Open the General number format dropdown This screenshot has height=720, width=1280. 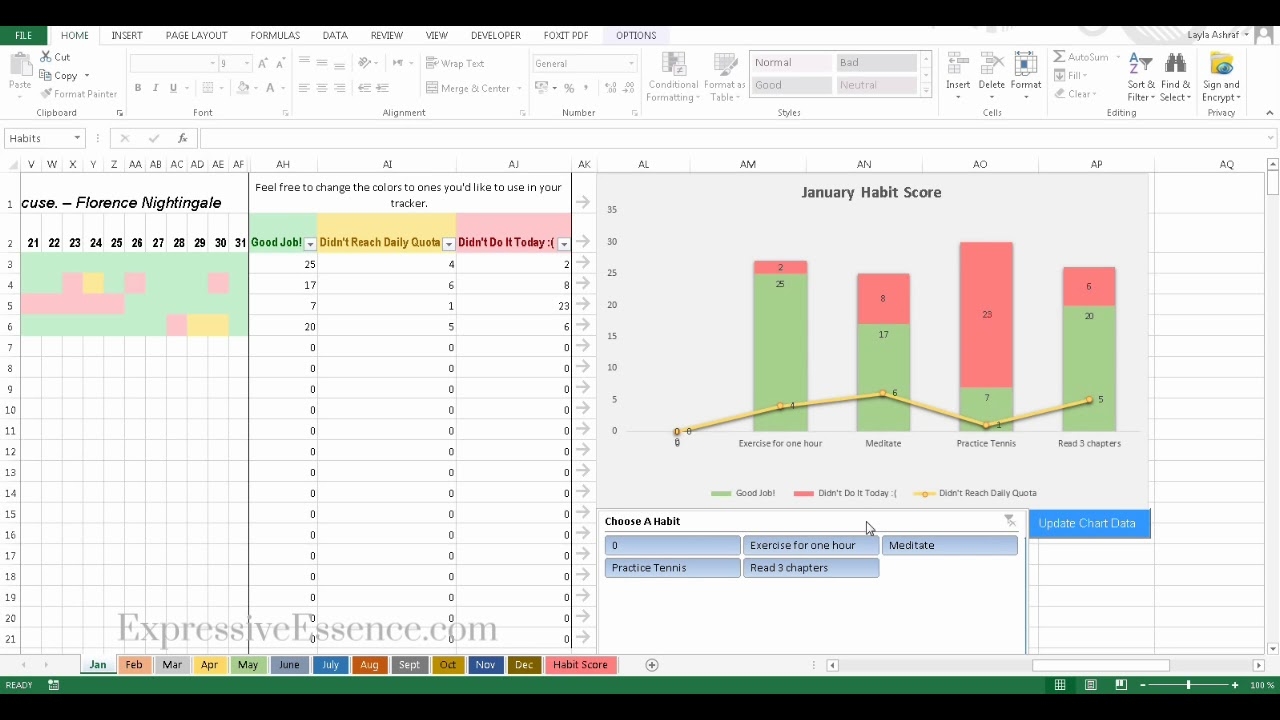[629, 62]
